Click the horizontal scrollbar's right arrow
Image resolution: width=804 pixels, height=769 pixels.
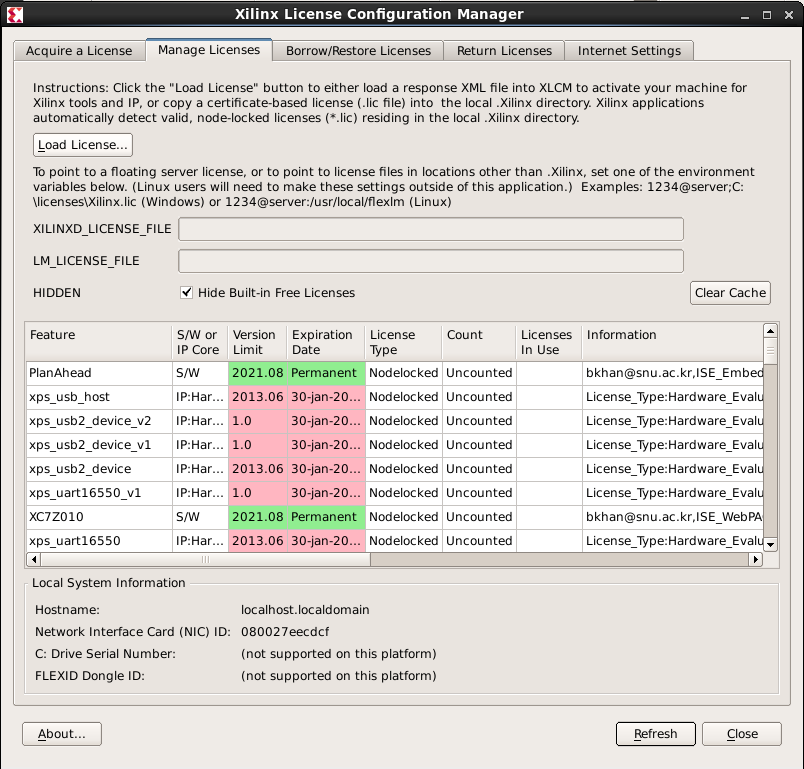click(x=757, y=560)
